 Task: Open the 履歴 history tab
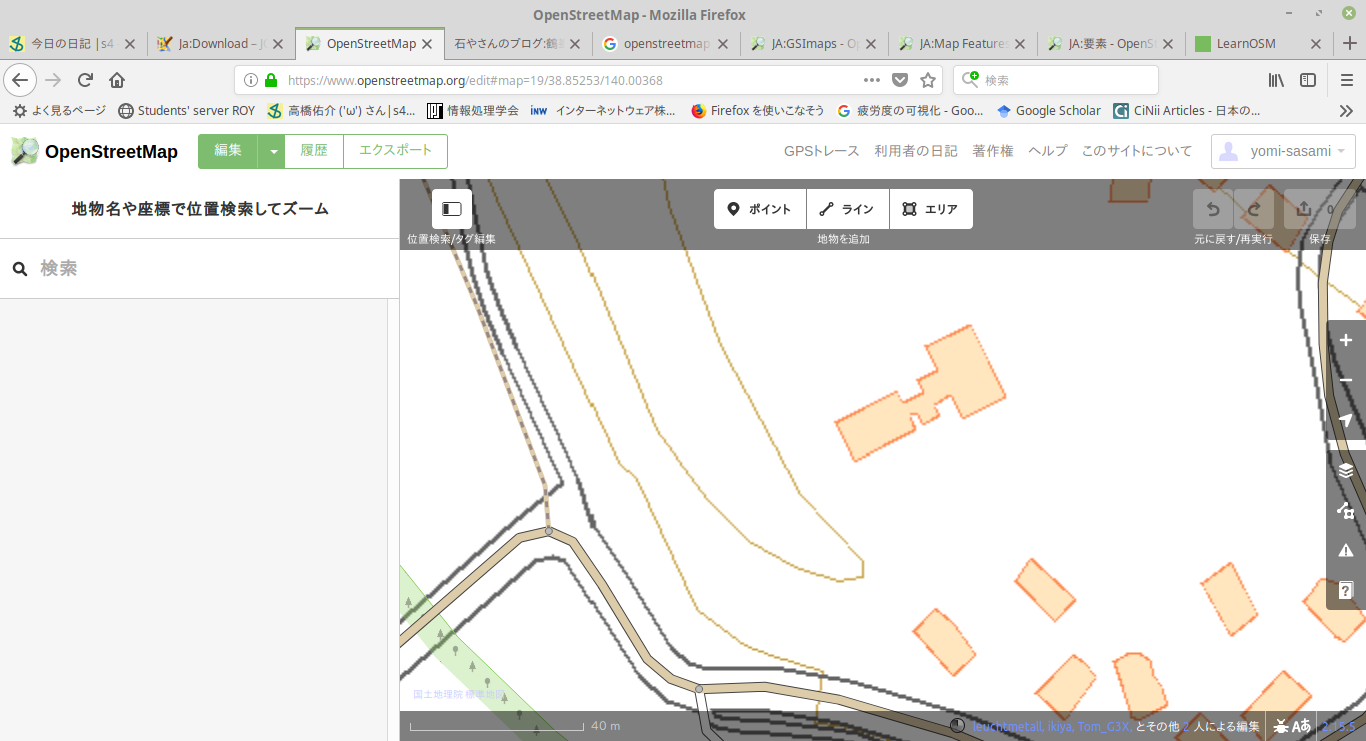coord(314,151)
